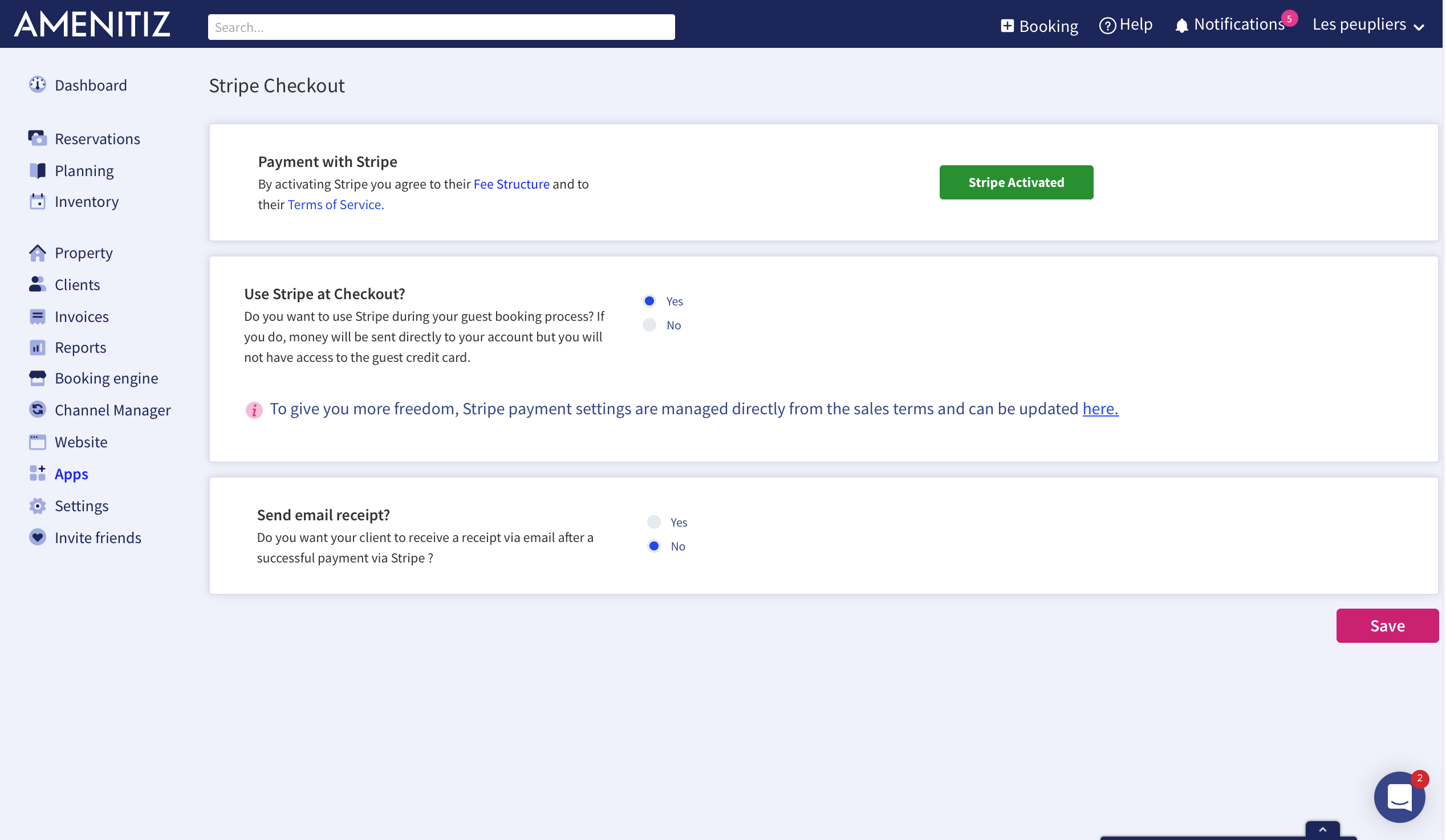Open the Website menu item
The width and height of the screenshot is (1446, 840).
click(x=81, y=442)
